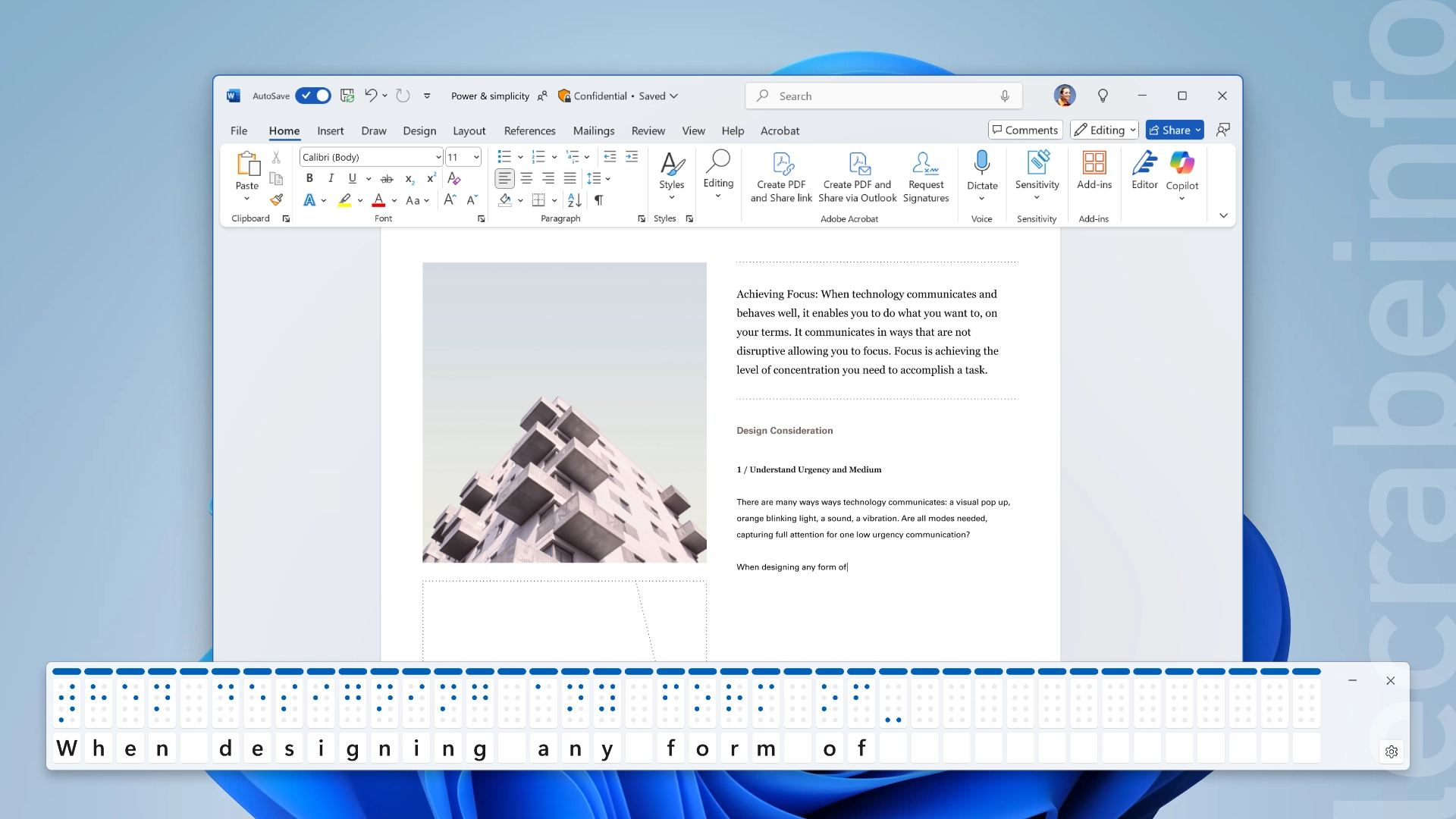
Task: Open the Layout tab
Action: click(469, 130)
